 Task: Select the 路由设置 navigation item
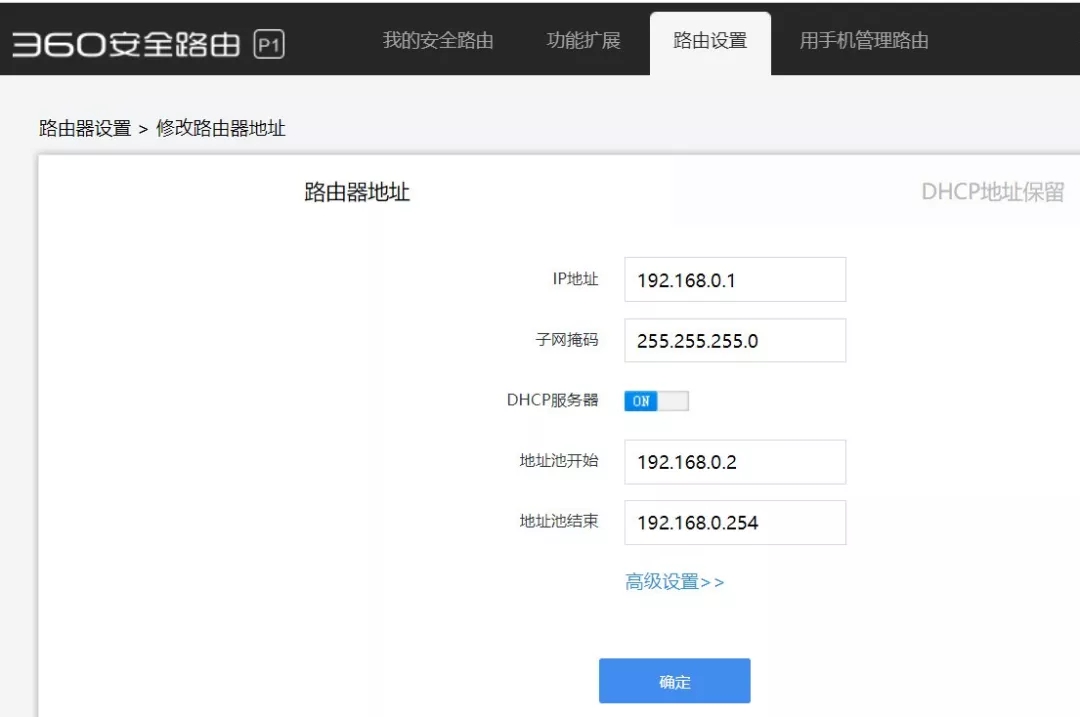pos(710,41)
